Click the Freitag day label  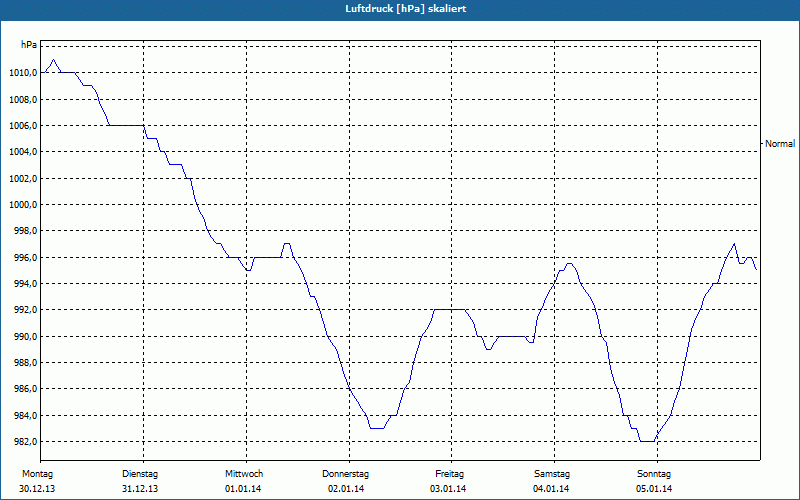(449, 474)
